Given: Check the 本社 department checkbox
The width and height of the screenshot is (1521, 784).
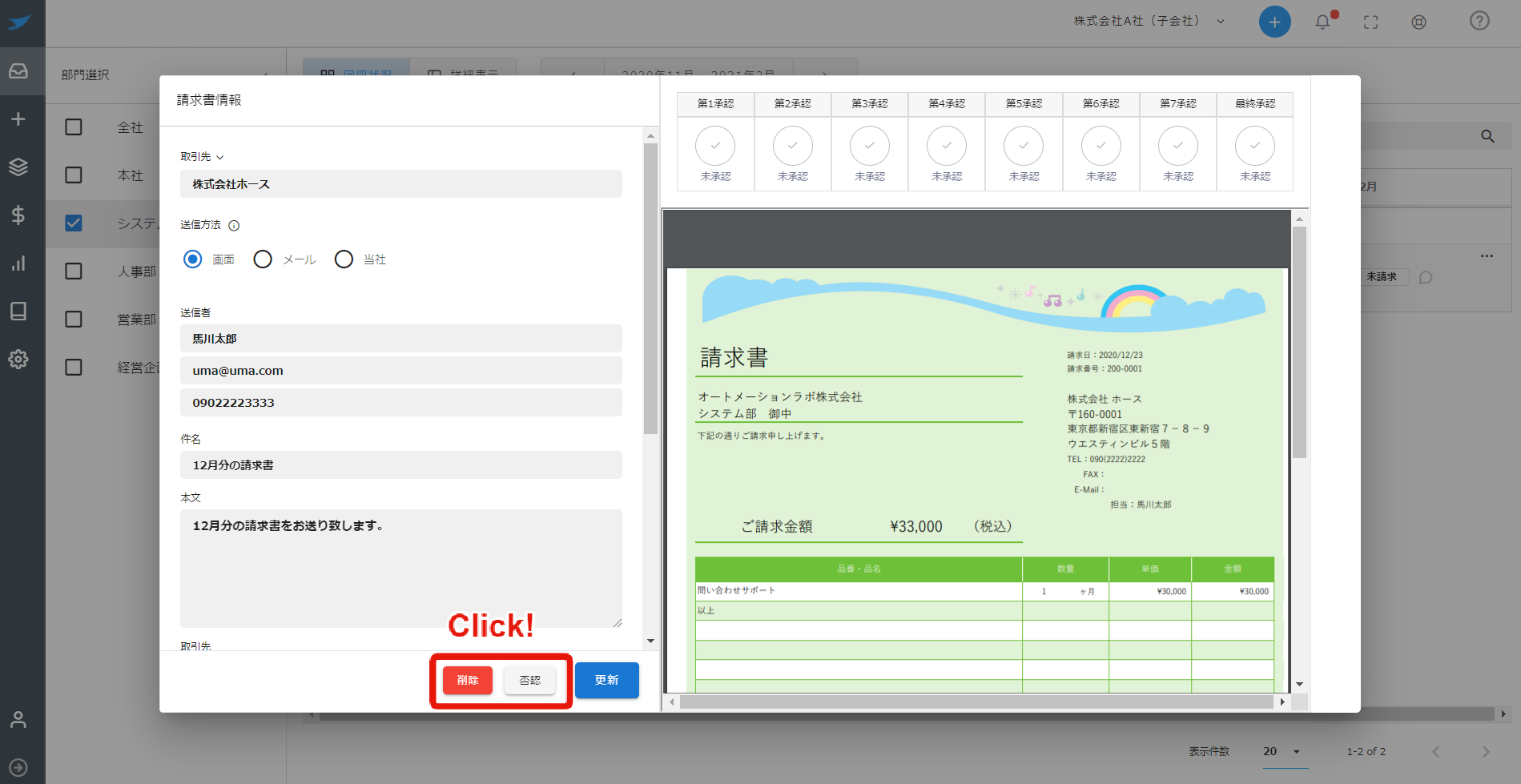Looking at the screenshot, I should point(74,175).
